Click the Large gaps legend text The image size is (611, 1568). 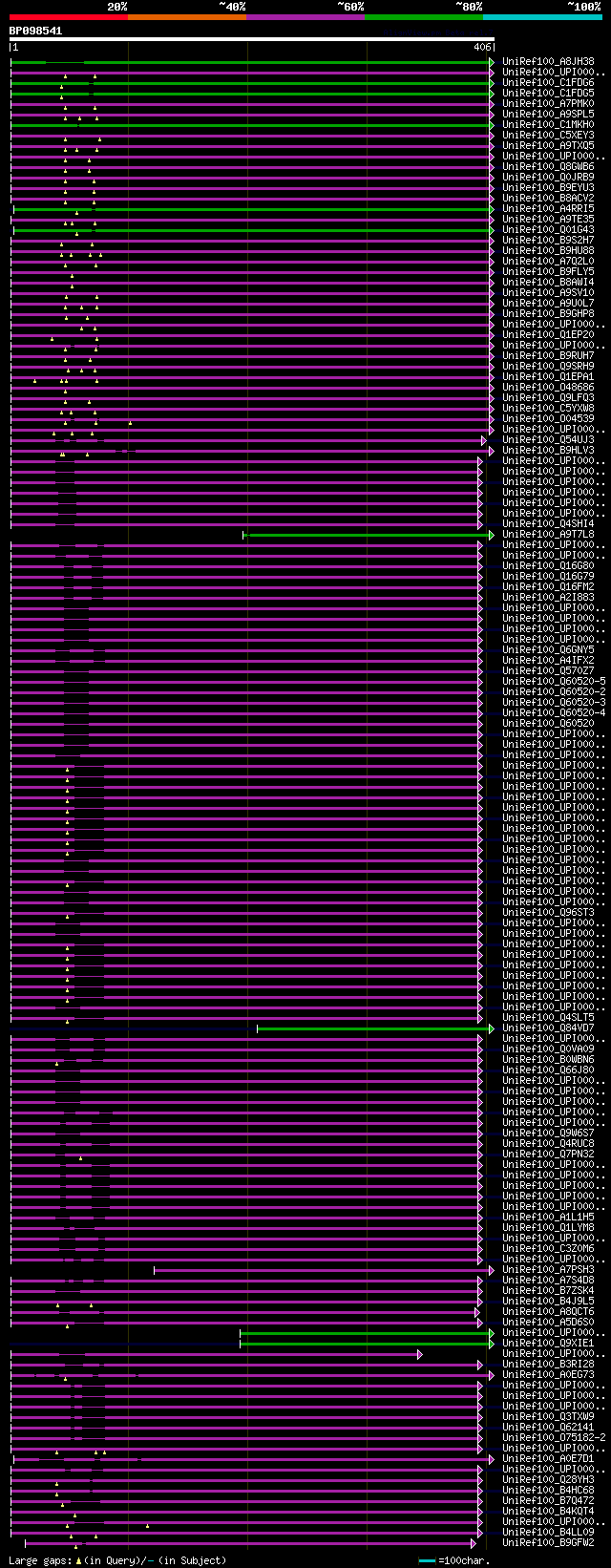[117, 1560]
